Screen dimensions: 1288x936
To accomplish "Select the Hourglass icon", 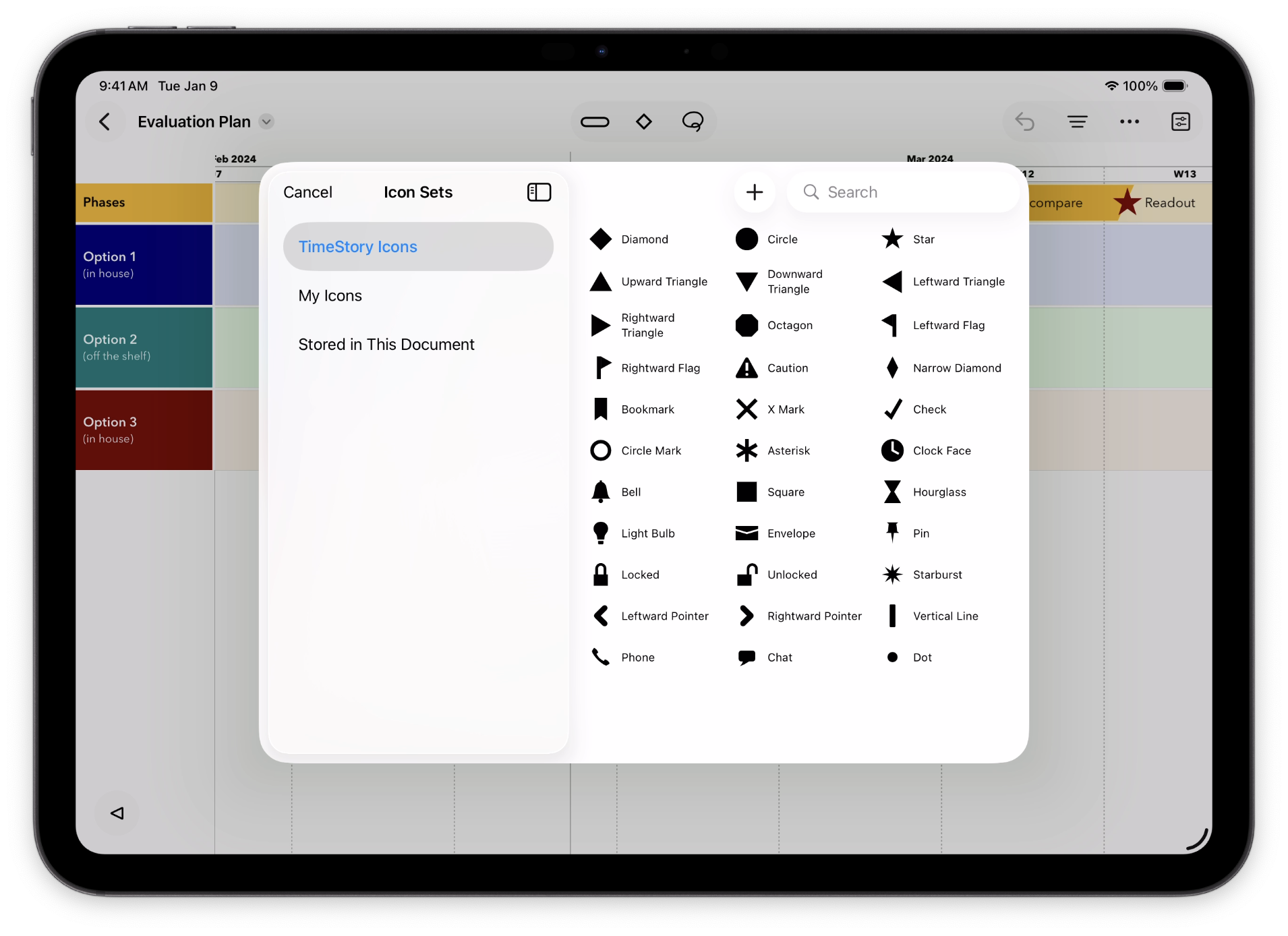I will pyautogui.click(x=892, y=492).
